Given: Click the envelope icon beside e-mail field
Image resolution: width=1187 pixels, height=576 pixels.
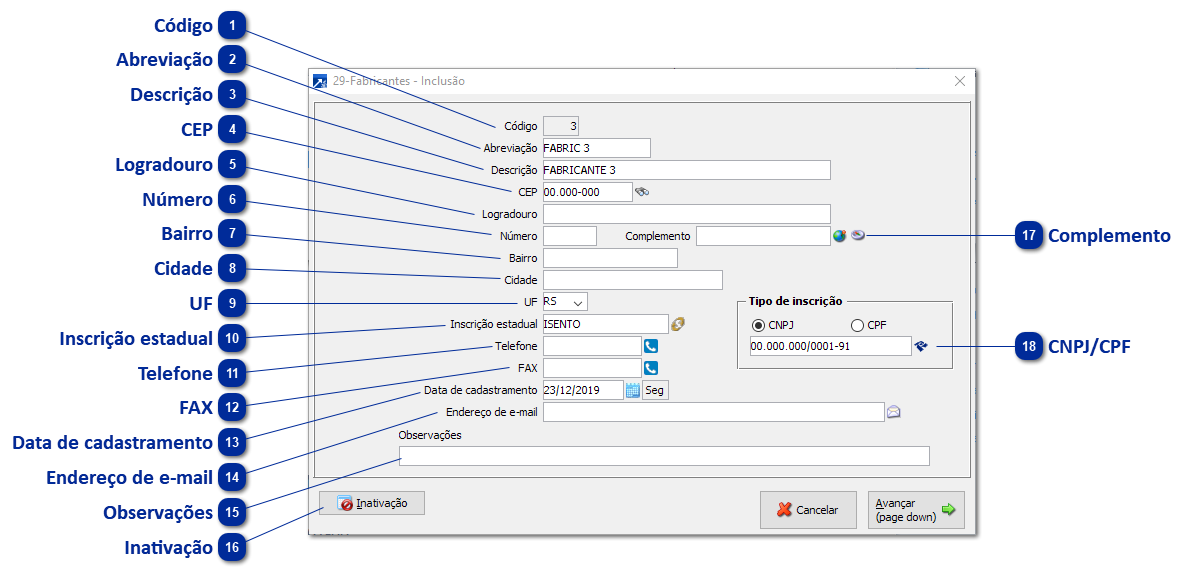Looking at the screenshot, I should [893, 412].
